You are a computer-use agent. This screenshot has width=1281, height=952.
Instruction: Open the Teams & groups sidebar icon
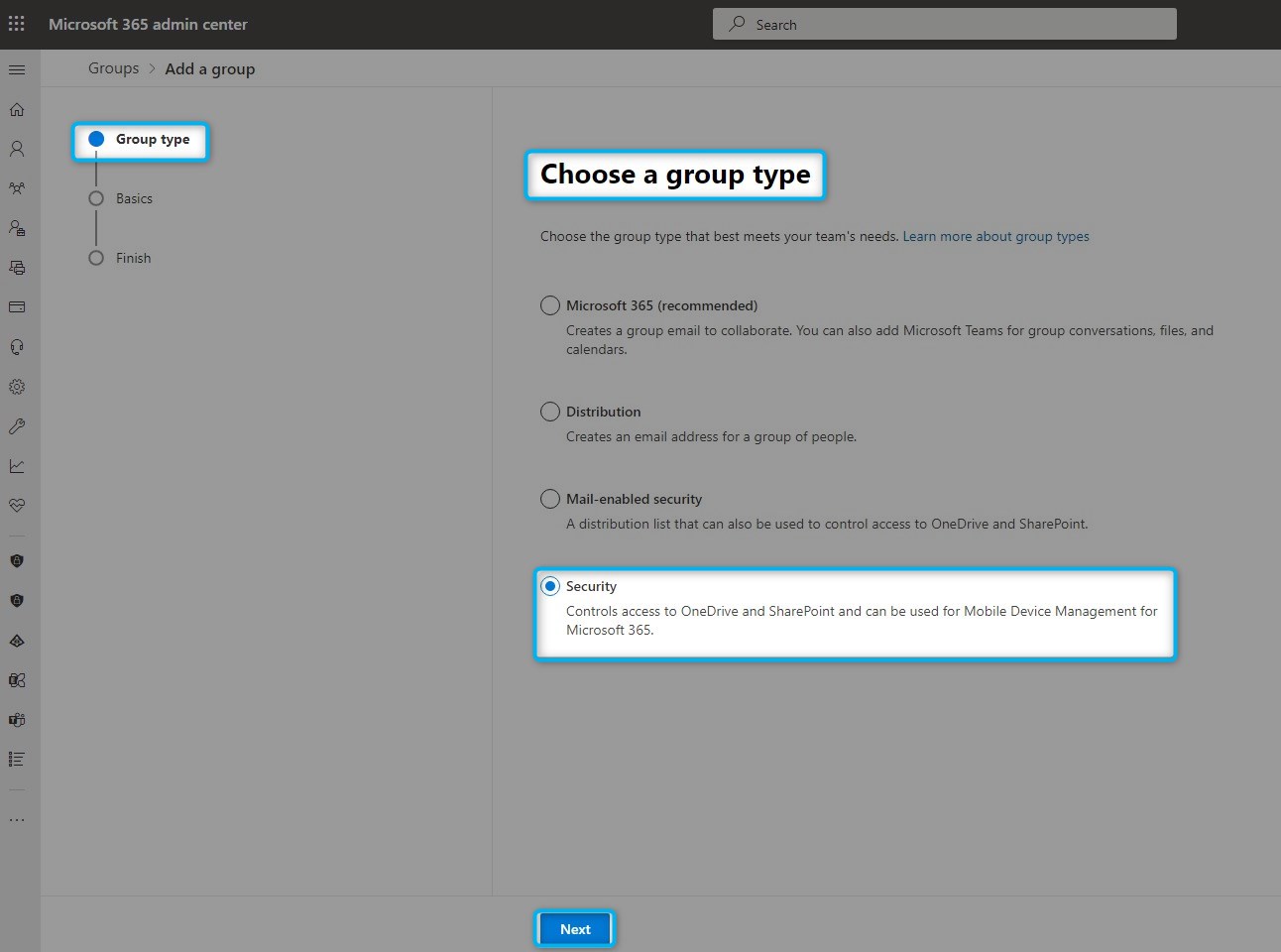click(17, 188)
